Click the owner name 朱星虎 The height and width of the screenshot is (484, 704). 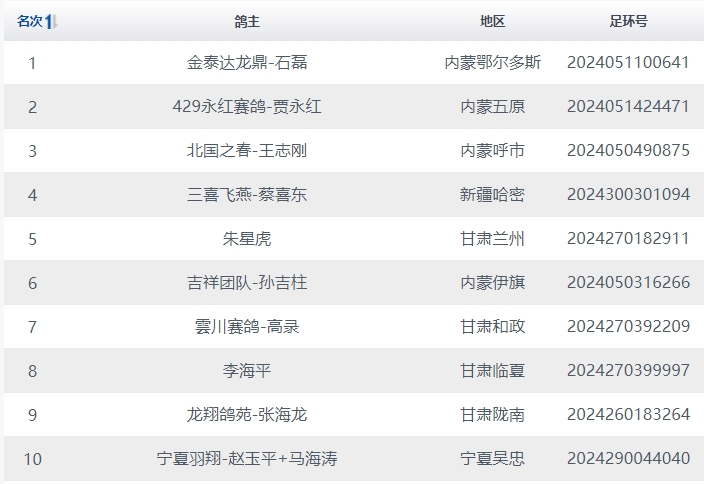[x=247, y=239]
